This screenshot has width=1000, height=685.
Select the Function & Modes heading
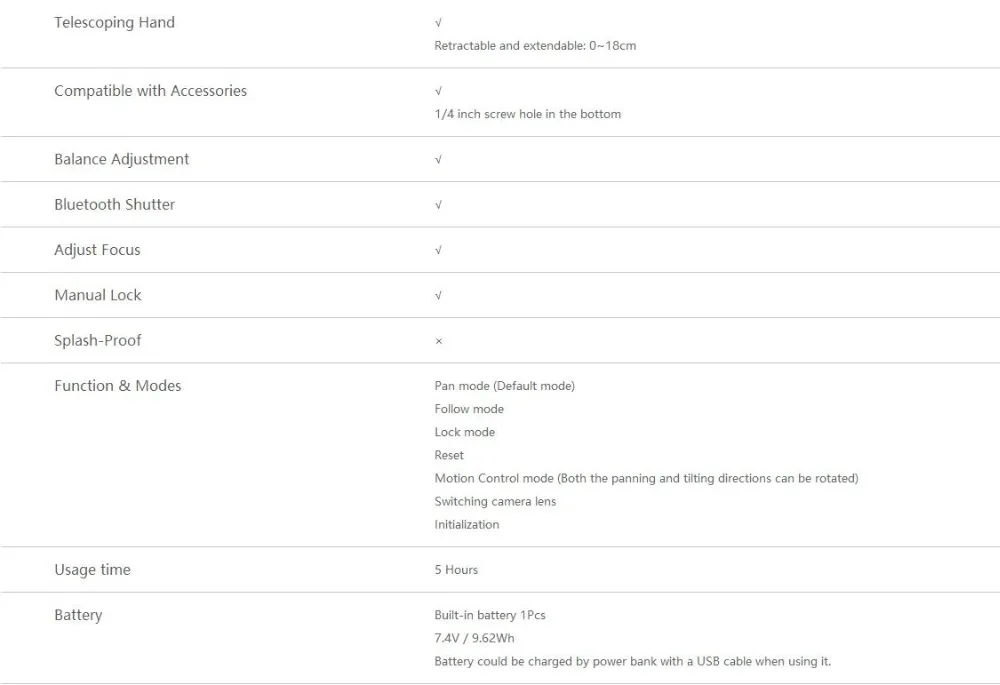point(117,386)
